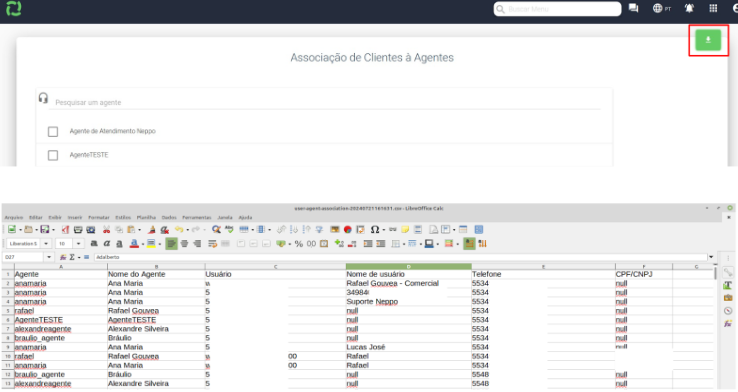Toggle Wrap Text
The image size is (738, 392).
click(212, 243)
